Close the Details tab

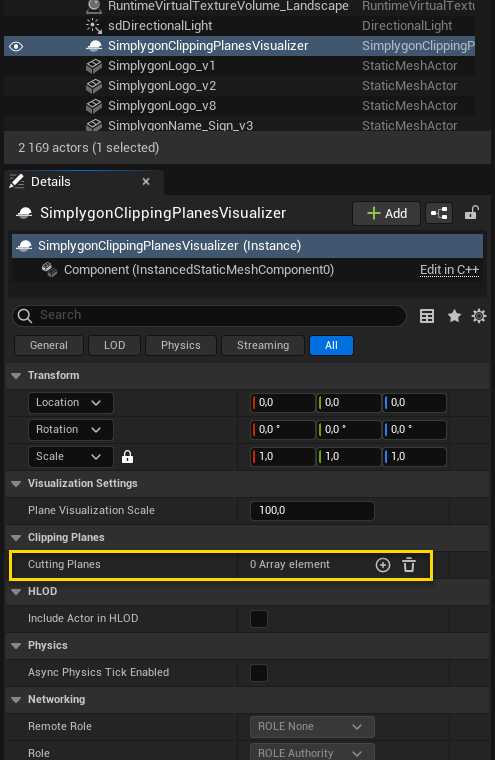tap(146, 182)
